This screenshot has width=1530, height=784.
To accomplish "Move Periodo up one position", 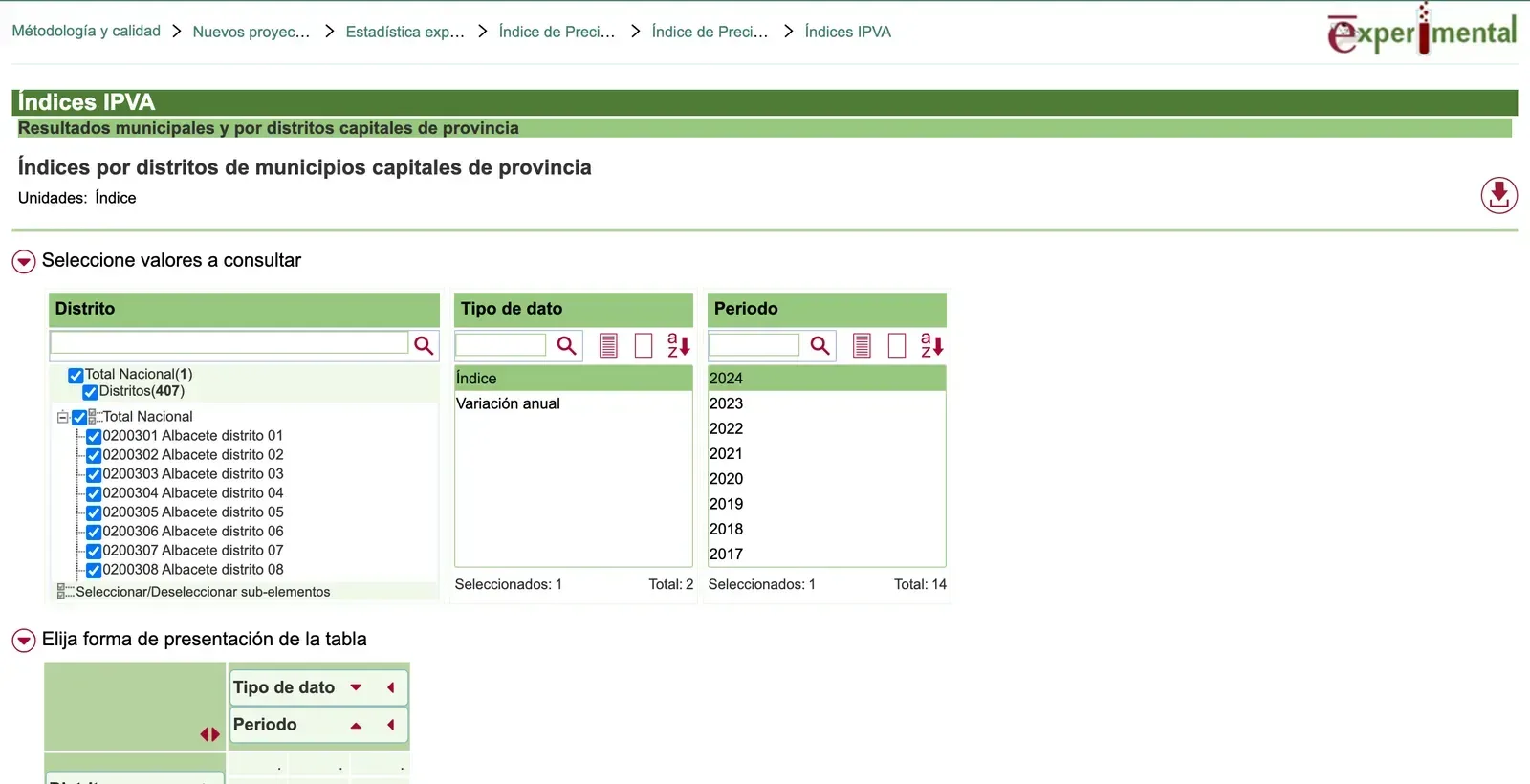I will point(356,726).
